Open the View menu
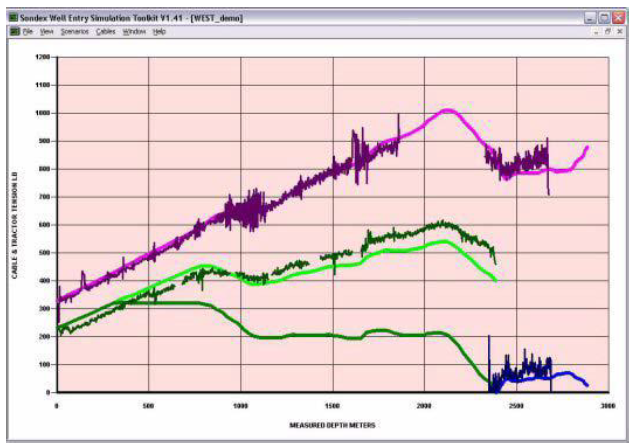 point(47,32)
